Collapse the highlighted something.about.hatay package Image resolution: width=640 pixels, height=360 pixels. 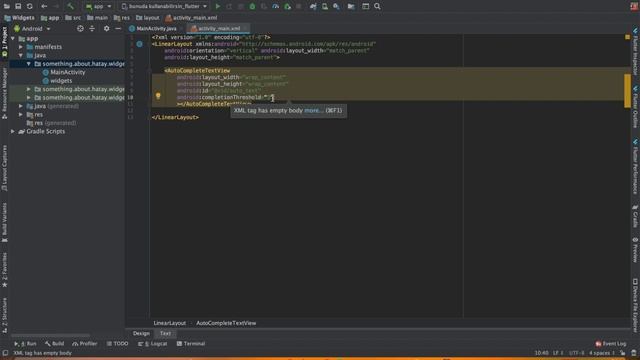(x=29, y=64)
